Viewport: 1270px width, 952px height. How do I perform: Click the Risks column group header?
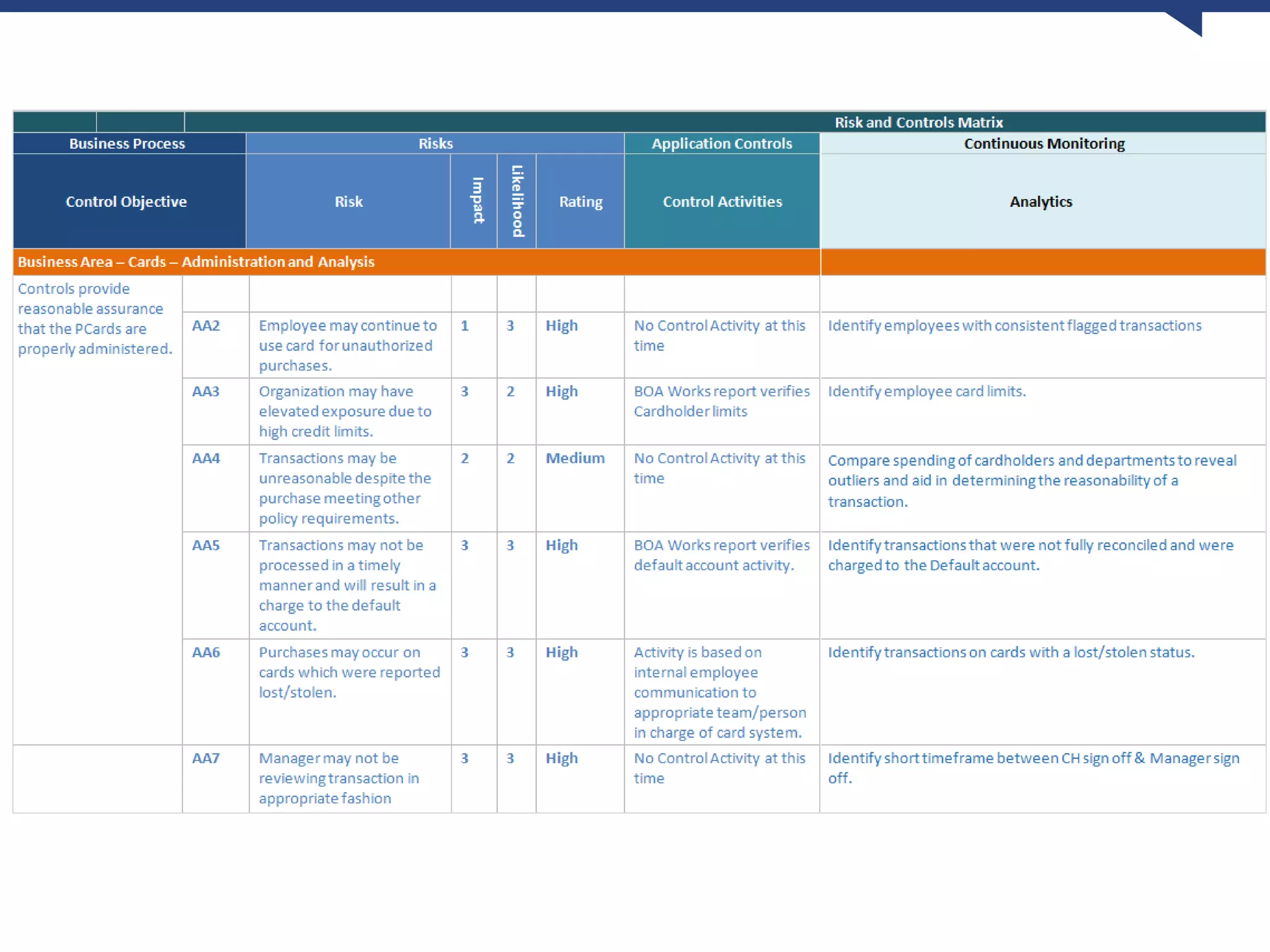coord(435,143)
